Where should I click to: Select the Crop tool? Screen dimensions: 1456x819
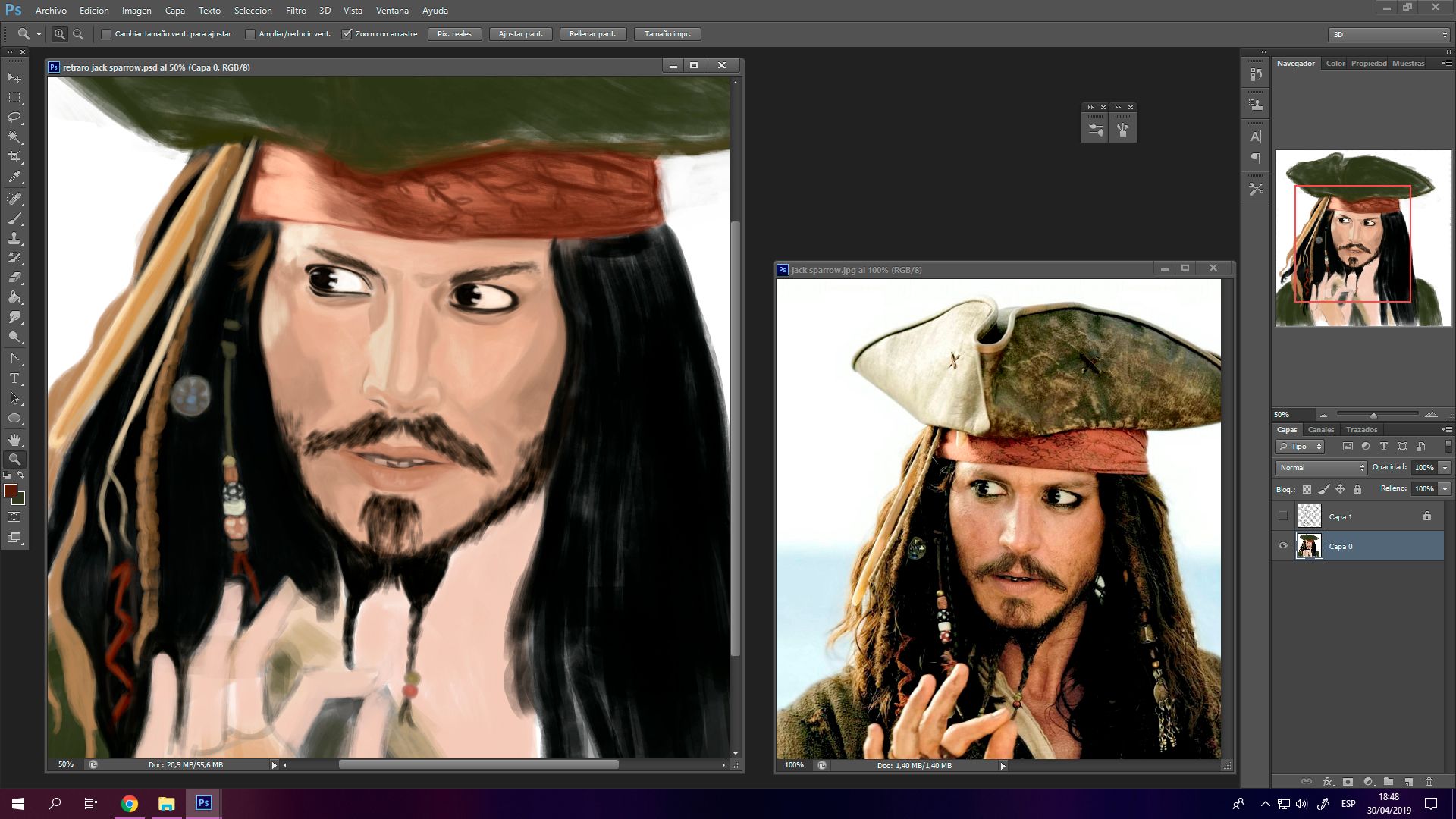[x=14, y=157]
